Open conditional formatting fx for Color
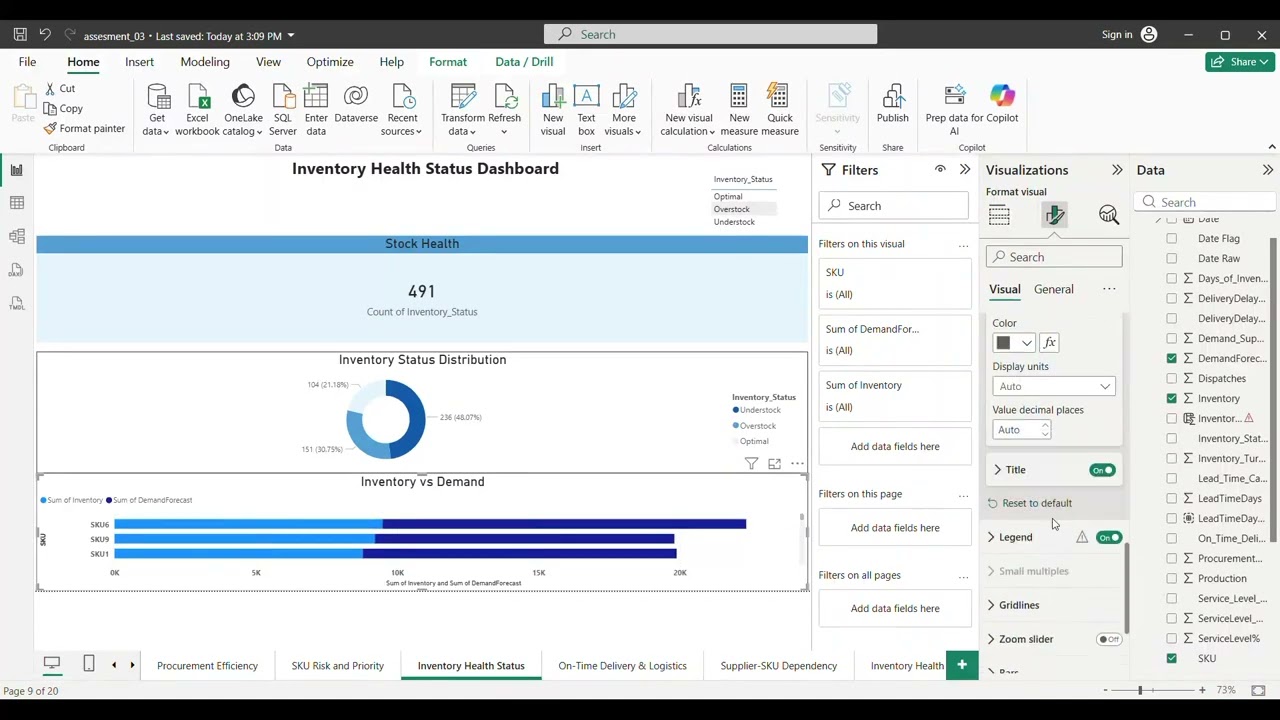1280x720 pixels. [x=1049, y=343]
